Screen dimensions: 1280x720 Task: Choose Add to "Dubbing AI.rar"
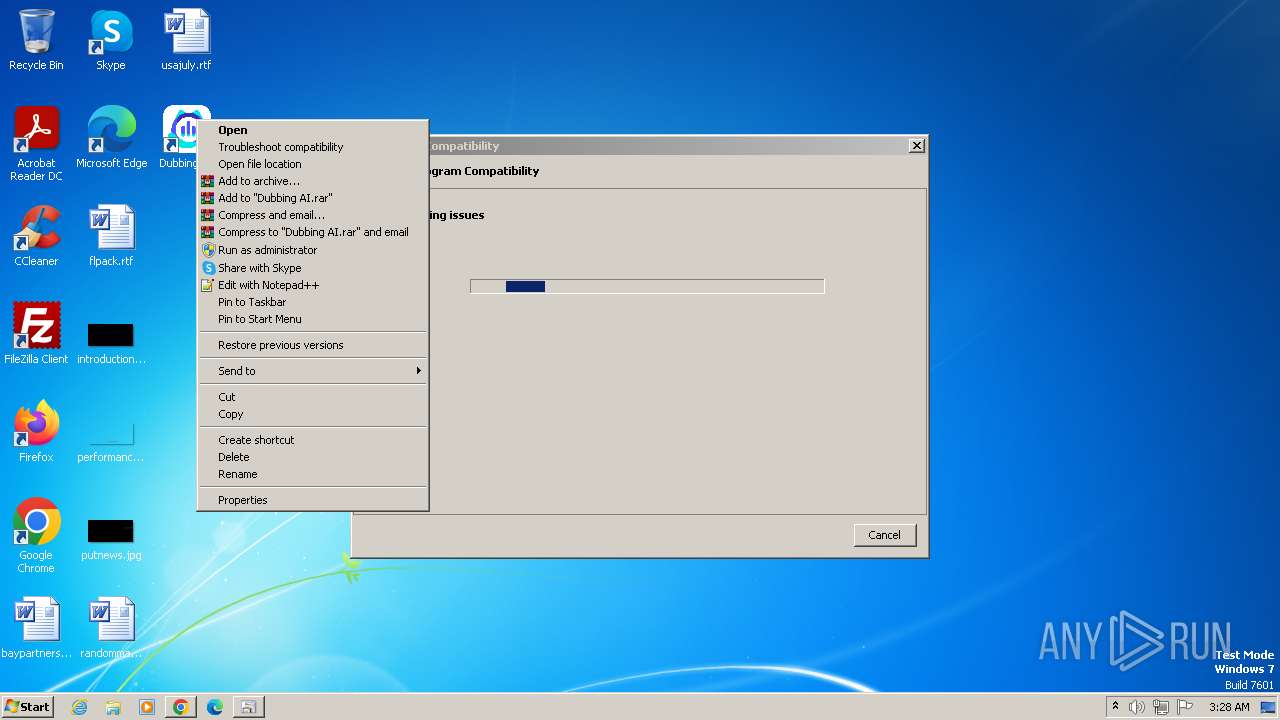[313, 198]
